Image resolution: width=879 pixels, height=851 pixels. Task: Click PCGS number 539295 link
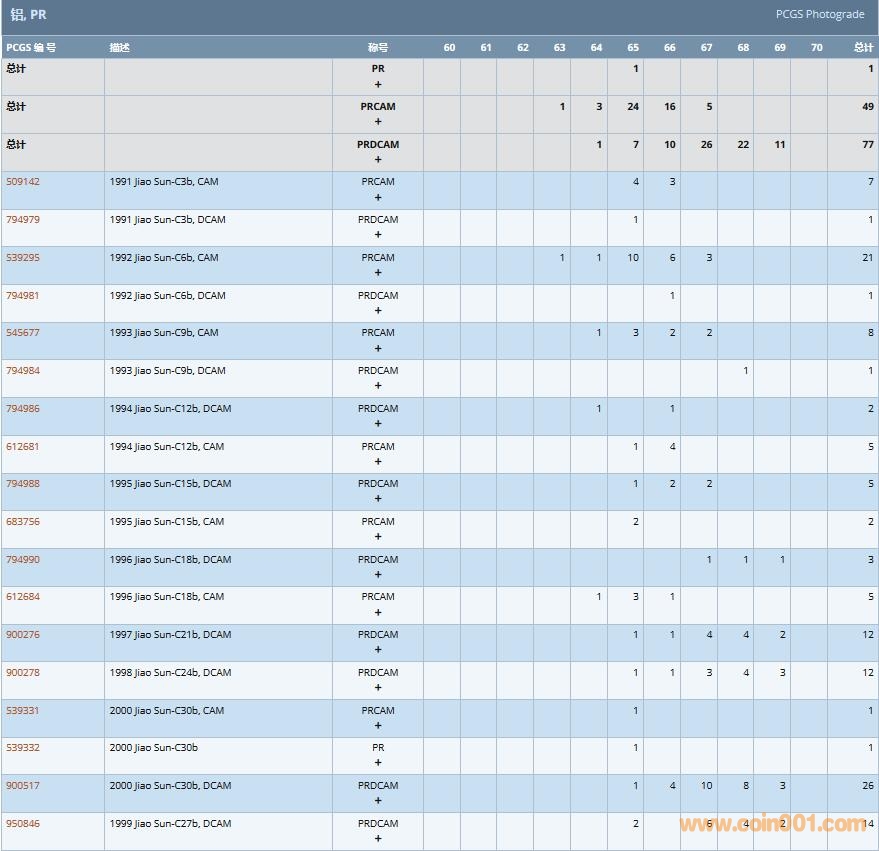click(23, 258)
